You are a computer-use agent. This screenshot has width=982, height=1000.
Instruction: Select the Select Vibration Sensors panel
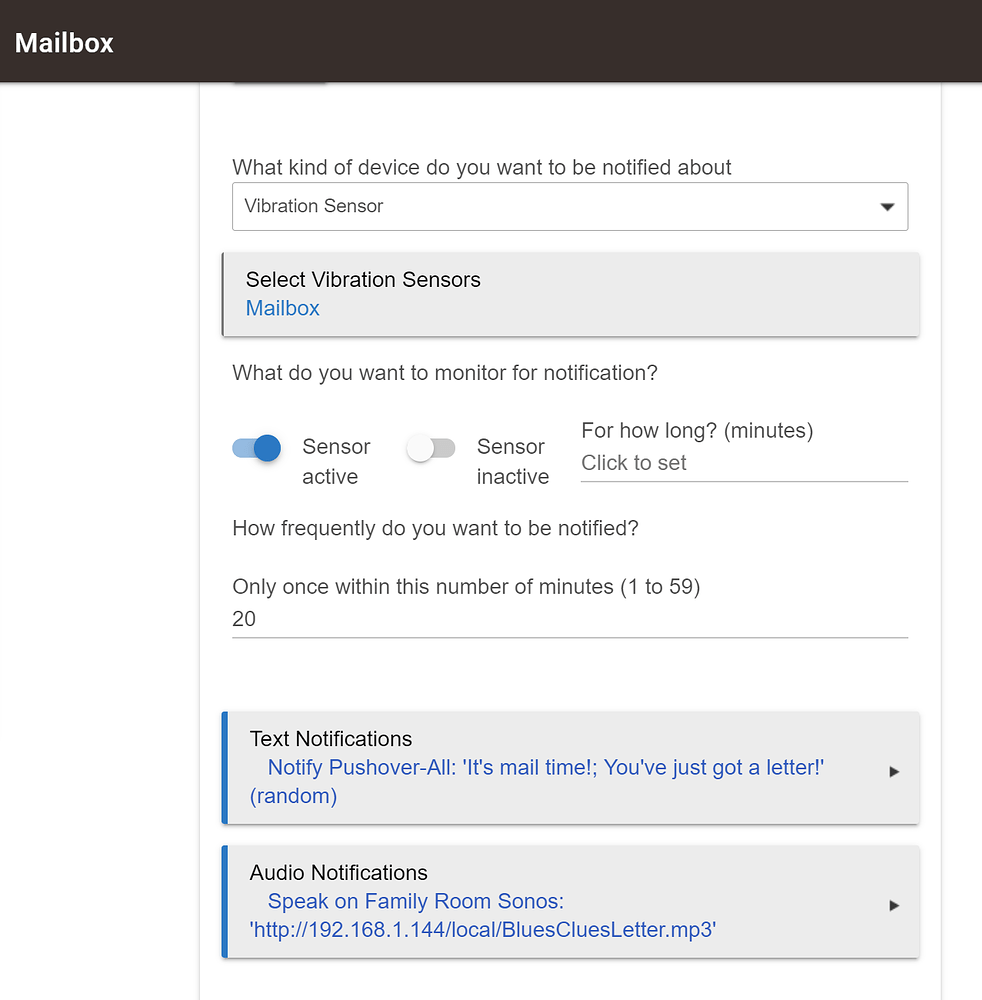pos(570,294)
